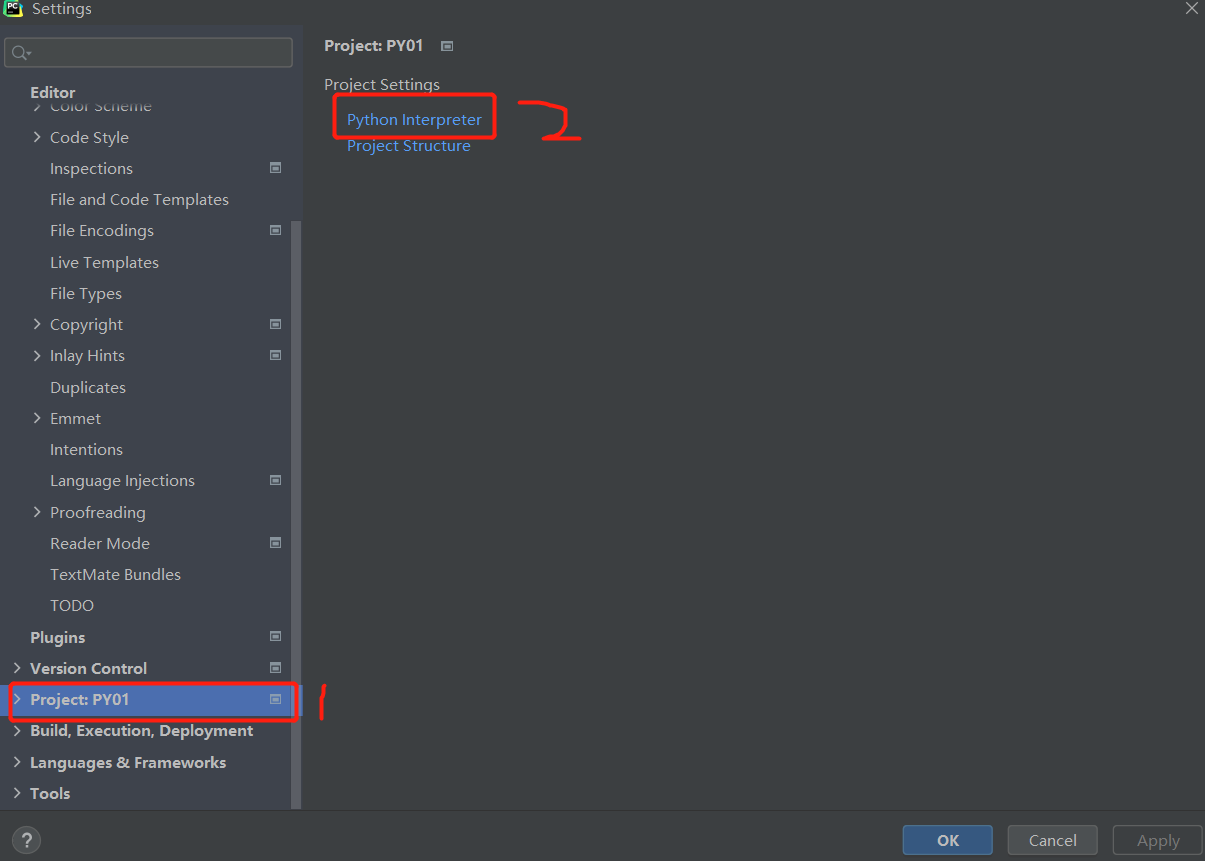Open the Project Structure link

(408, 146)
